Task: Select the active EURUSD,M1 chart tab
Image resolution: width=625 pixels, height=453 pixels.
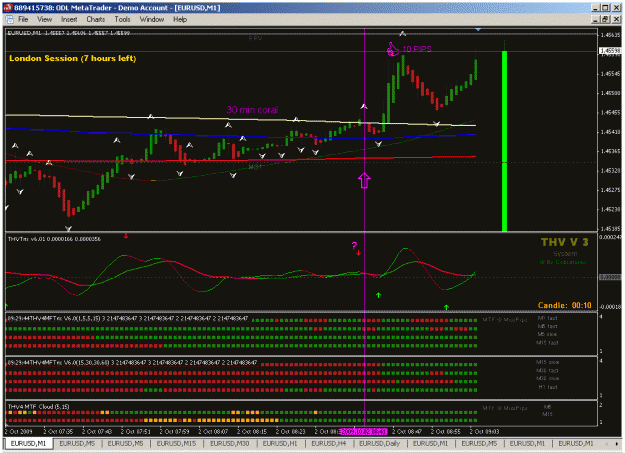Action: click(28, 443)
